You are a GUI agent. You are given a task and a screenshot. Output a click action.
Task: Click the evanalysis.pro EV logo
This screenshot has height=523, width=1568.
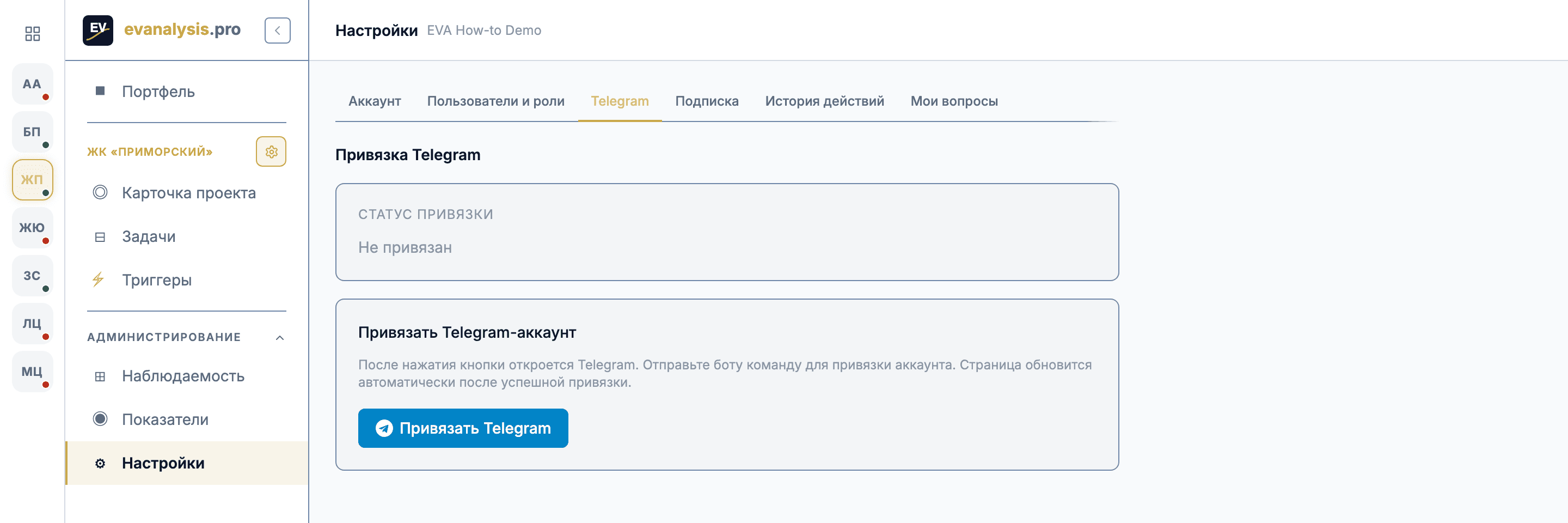(x=98, y=30)
